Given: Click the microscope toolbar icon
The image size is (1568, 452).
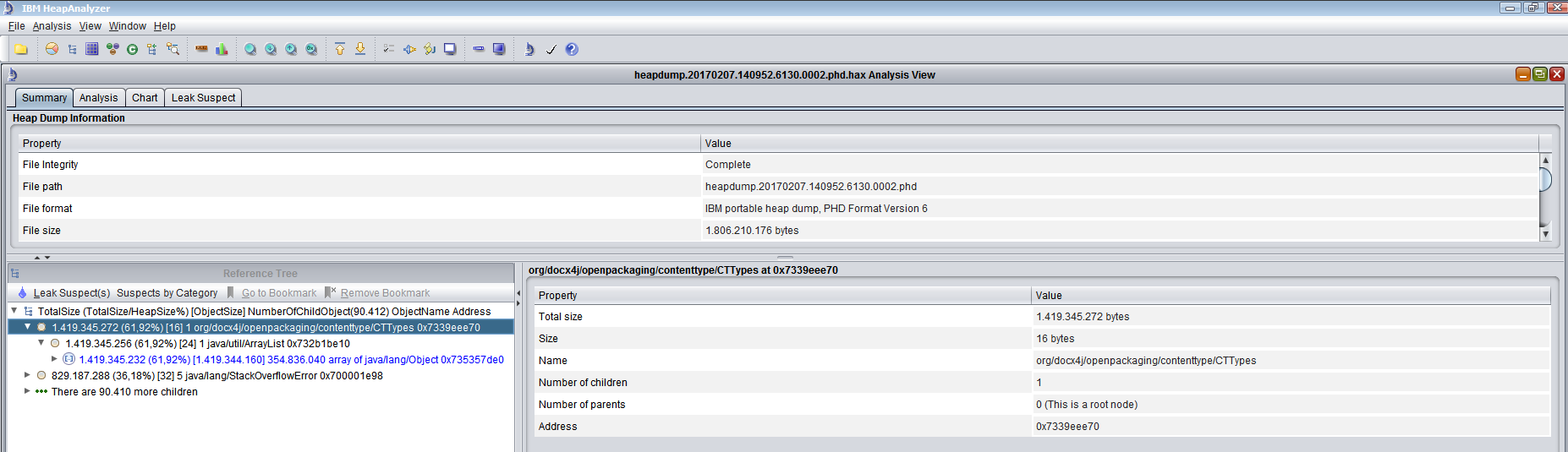Looking at the screenshot, I should pos(529,49).
